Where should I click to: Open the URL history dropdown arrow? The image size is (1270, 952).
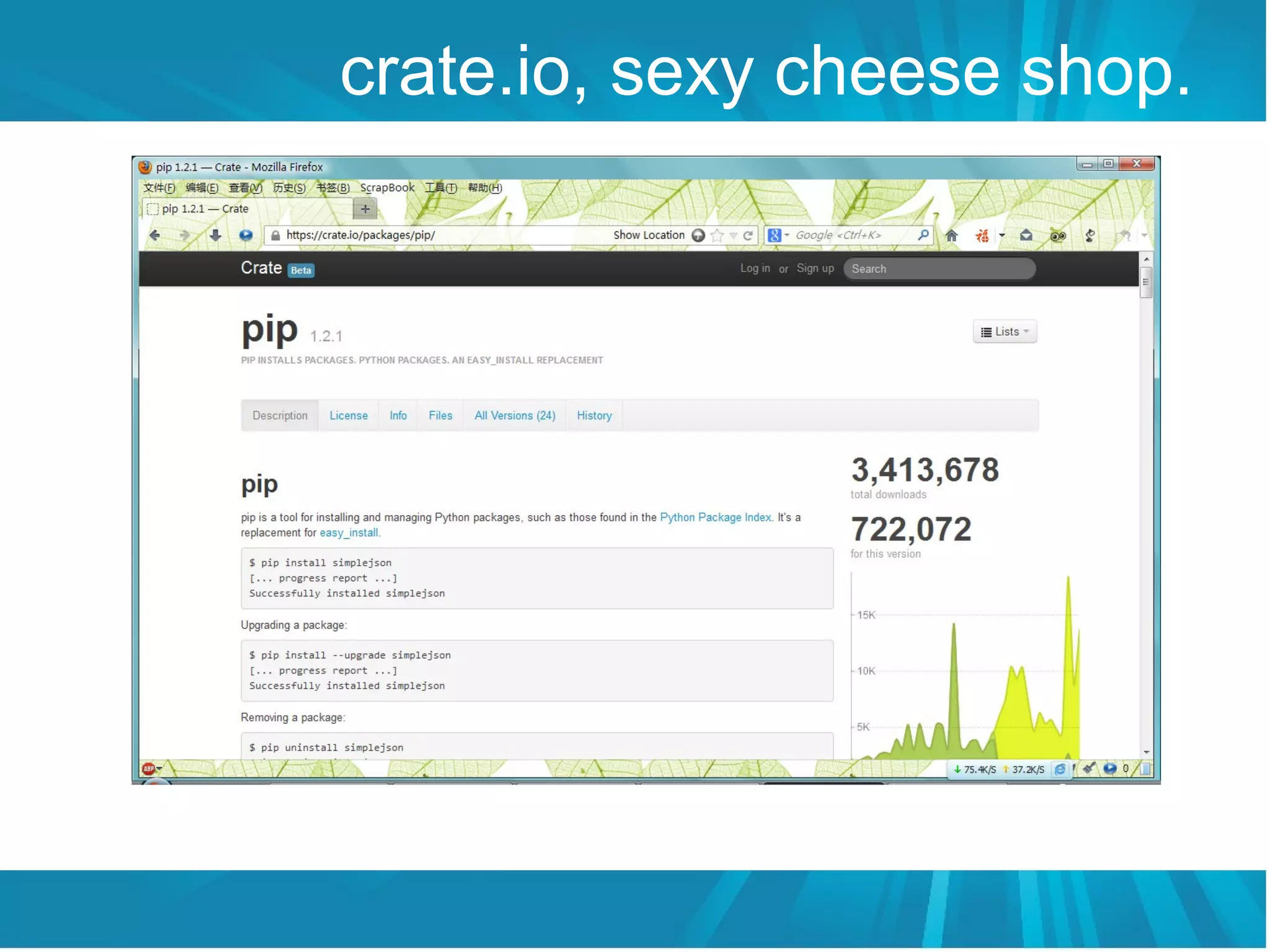tap(734, 236)
